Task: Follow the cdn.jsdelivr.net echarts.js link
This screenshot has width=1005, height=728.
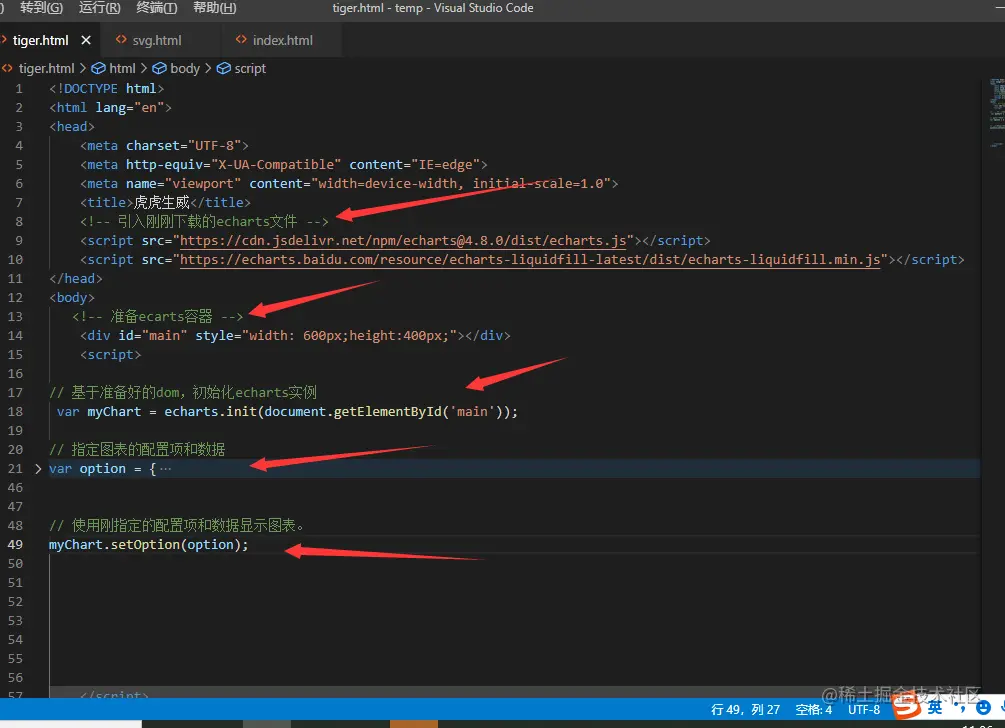Action: click(403, 240)
